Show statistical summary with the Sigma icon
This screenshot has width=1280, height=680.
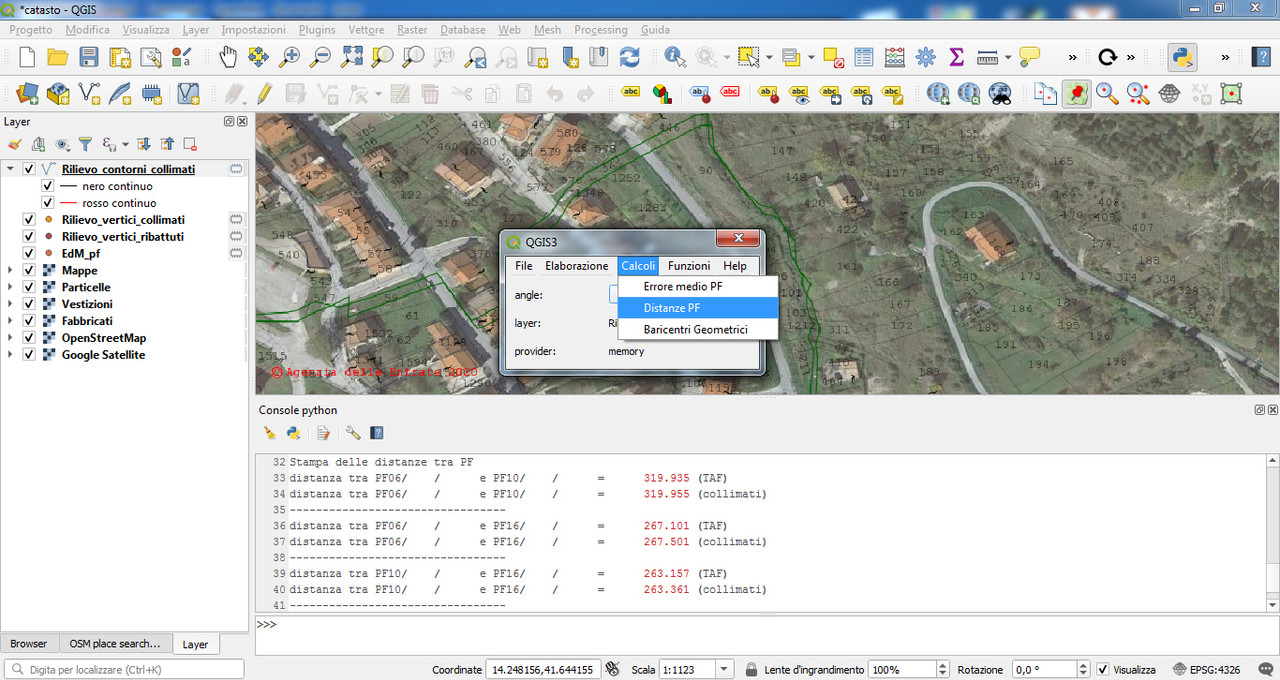click(x=956, y=57)
